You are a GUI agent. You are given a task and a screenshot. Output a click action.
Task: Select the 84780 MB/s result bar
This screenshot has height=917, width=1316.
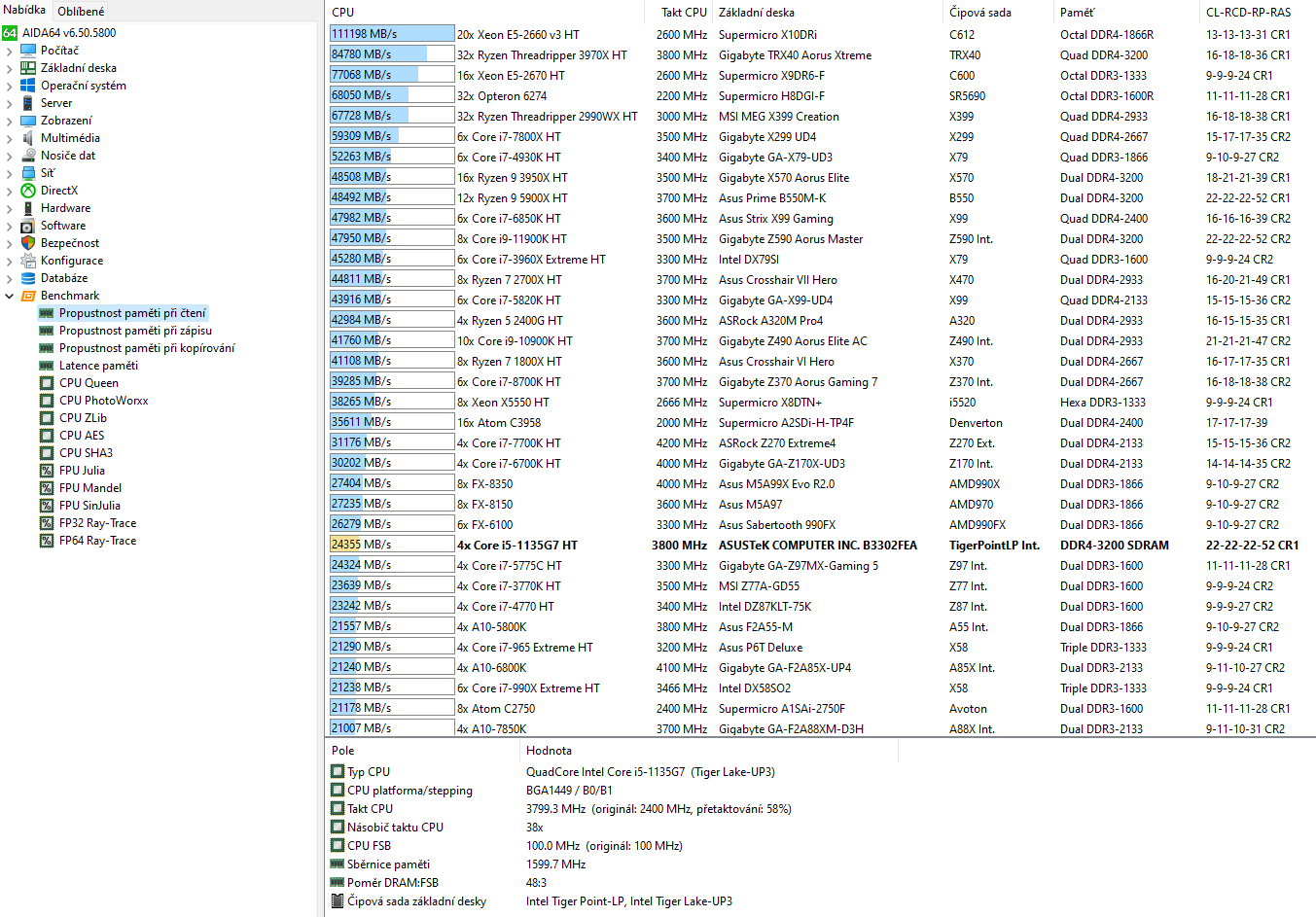click(392, 54)
